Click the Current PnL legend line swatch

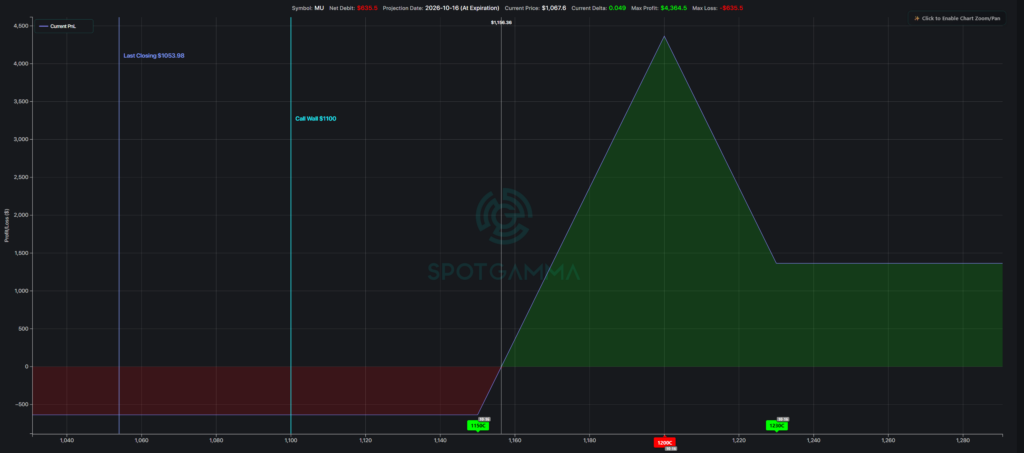(44, 26)
